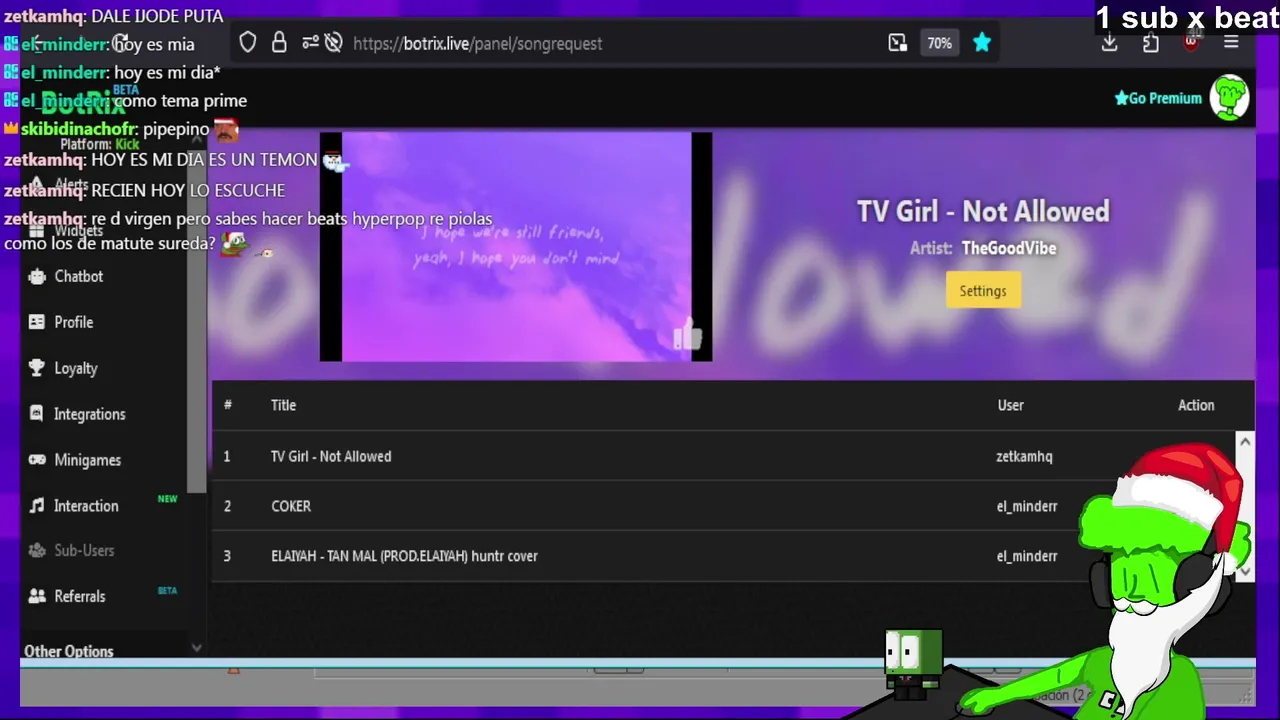This screenshot has height=720, width=1280.
Task: Click the queue scrollbar up arrow
Action: 1245,441
